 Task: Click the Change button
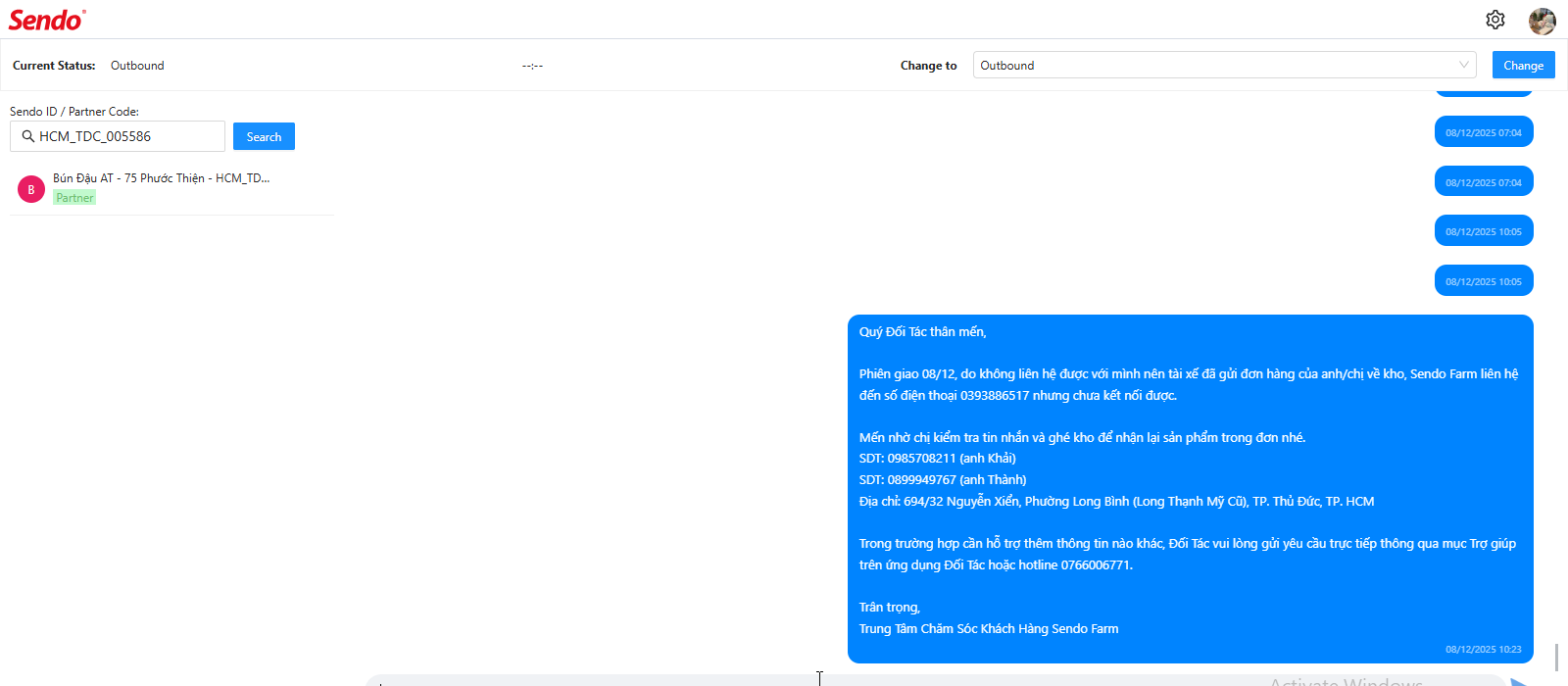1523,65
